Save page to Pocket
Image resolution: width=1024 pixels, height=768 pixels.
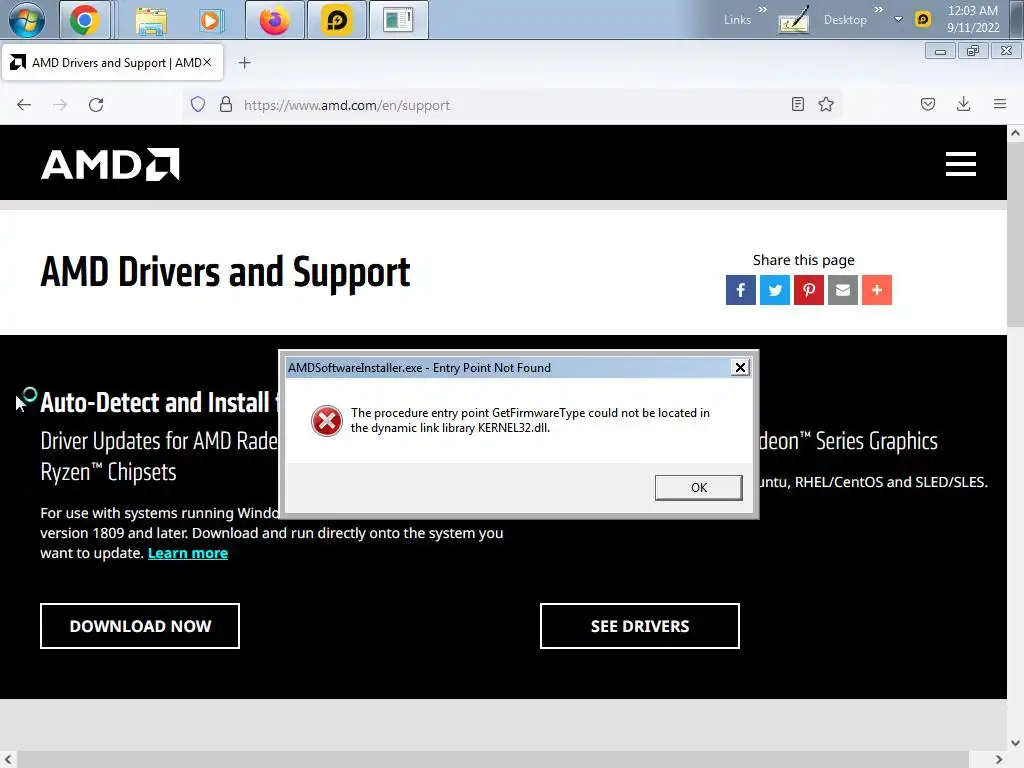(x=928, y=104)
